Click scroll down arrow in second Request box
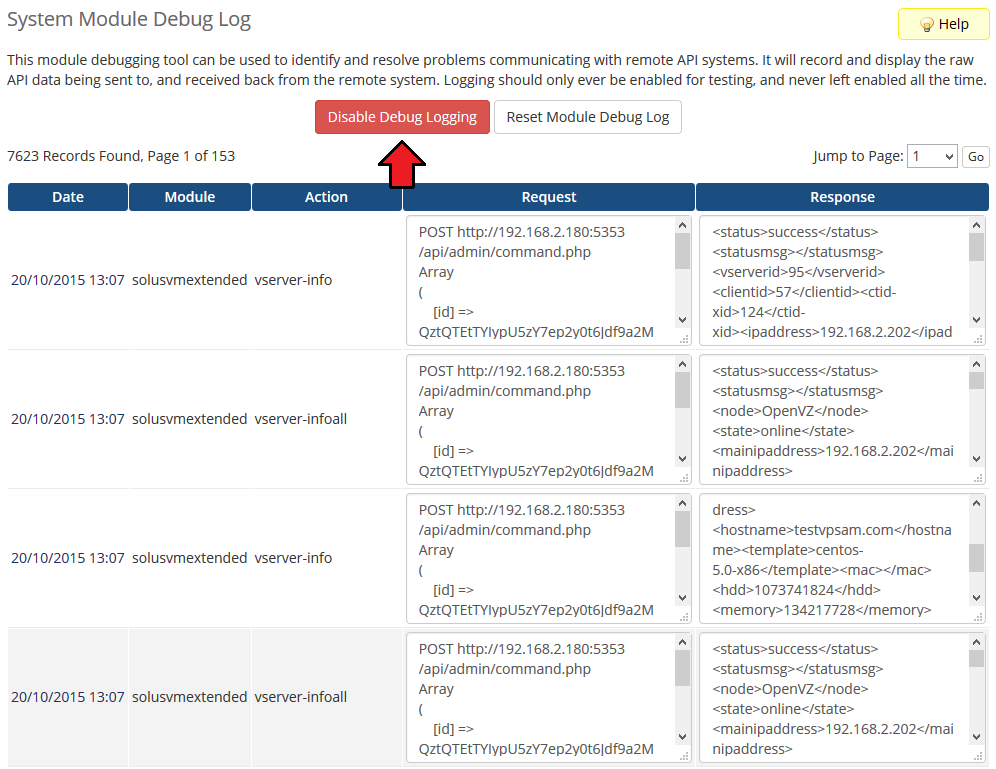Screen dimensions: 996x769 [x=682, y=459]
